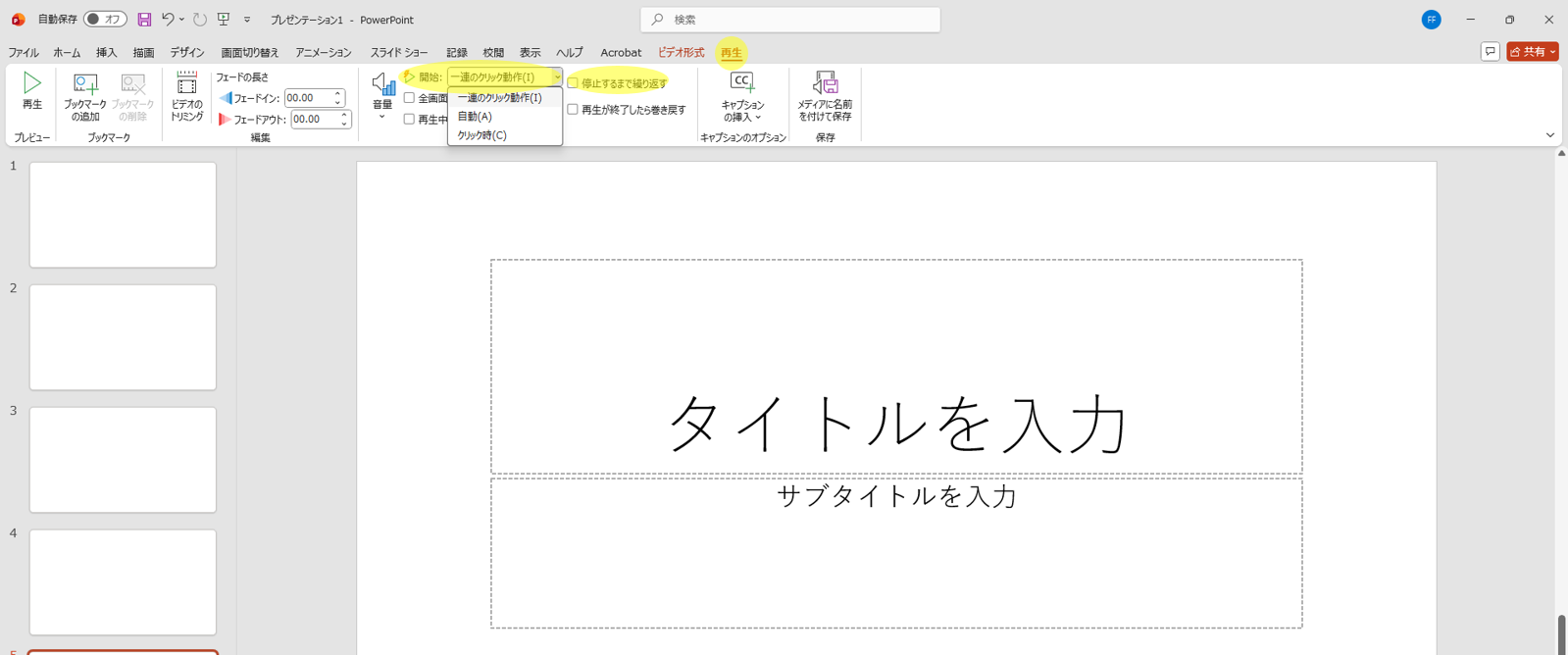Click メディアに名前を付けて保存 icon

[825, 84]
